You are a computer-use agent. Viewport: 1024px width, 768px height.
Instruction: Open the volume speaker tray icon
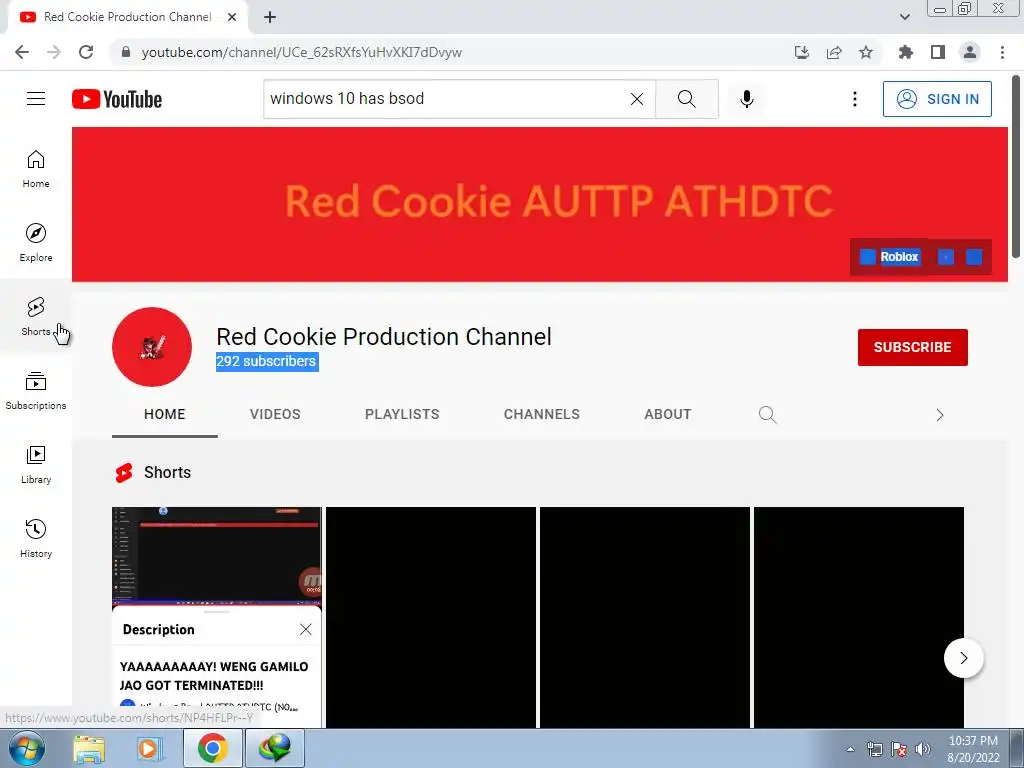click(x=923, y=749)
